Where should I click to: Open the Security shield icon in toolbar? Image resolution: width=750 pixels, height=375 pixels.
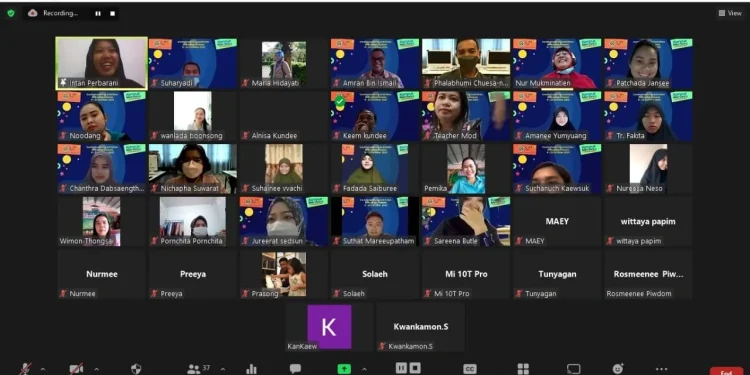(x=136, y=369)
